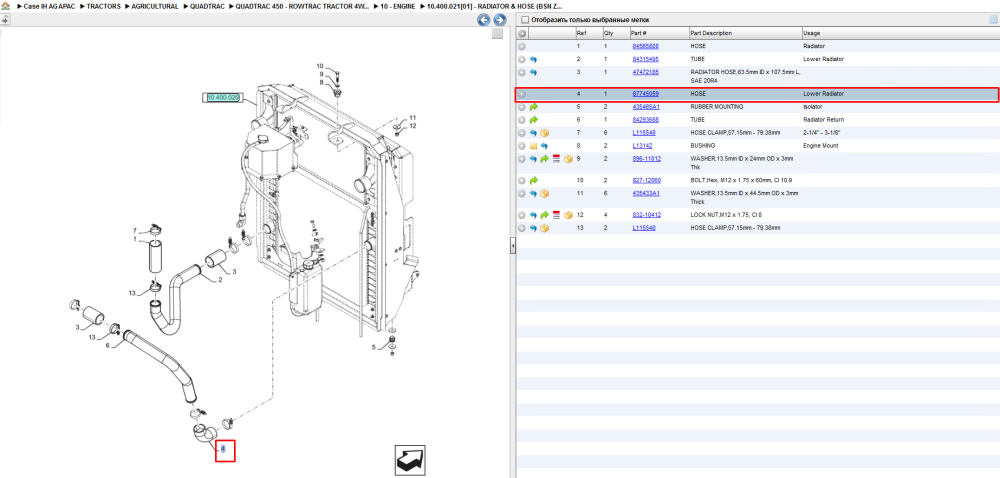The height and width of the screenshot is (478, 1000).
Task: Open part number link 827-12060
Action: tap(647, 180)
